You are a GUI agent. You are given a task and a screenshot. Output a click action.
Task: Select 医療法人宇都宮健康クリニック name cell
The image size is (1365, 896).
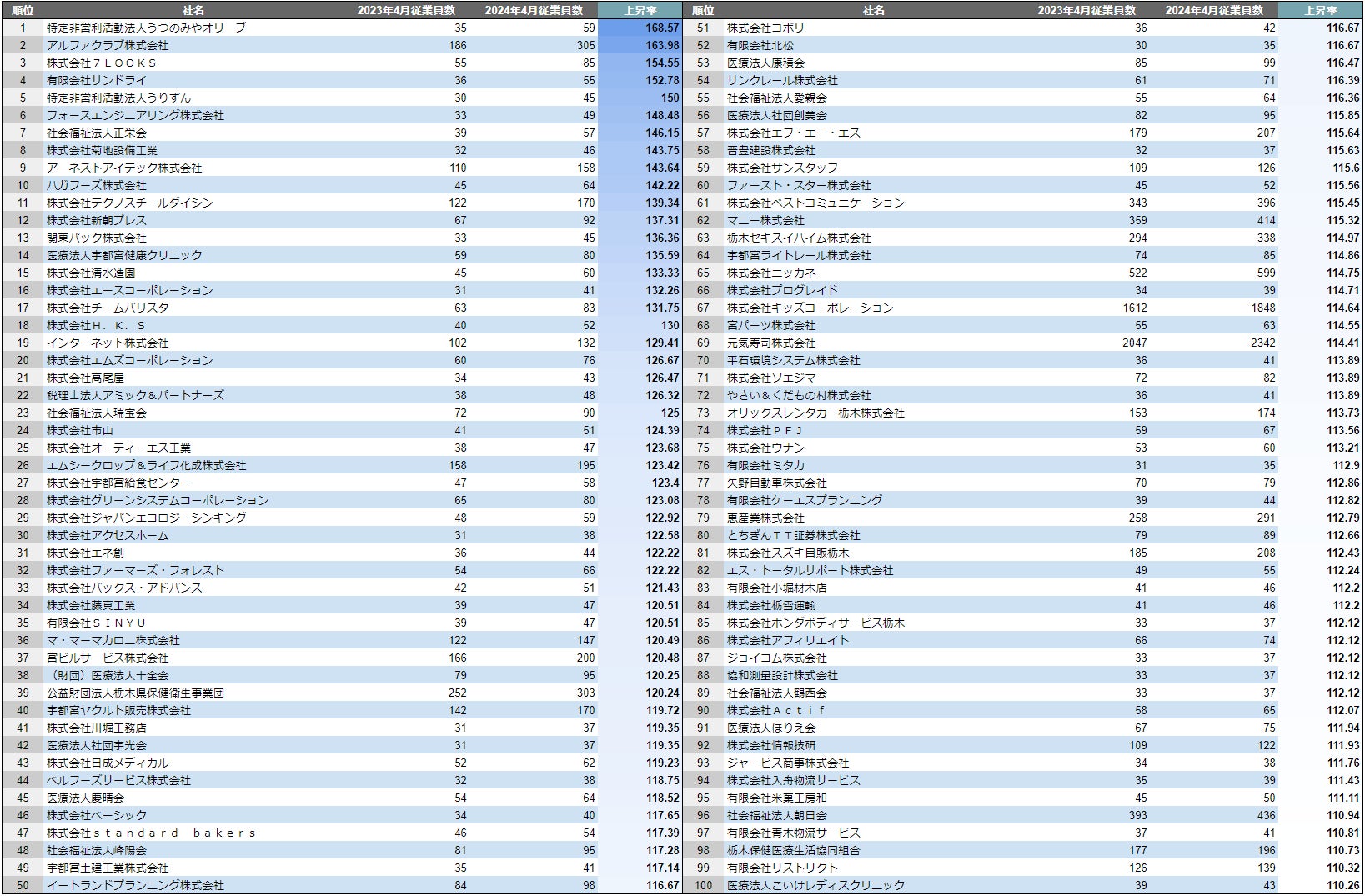point(124,255)
